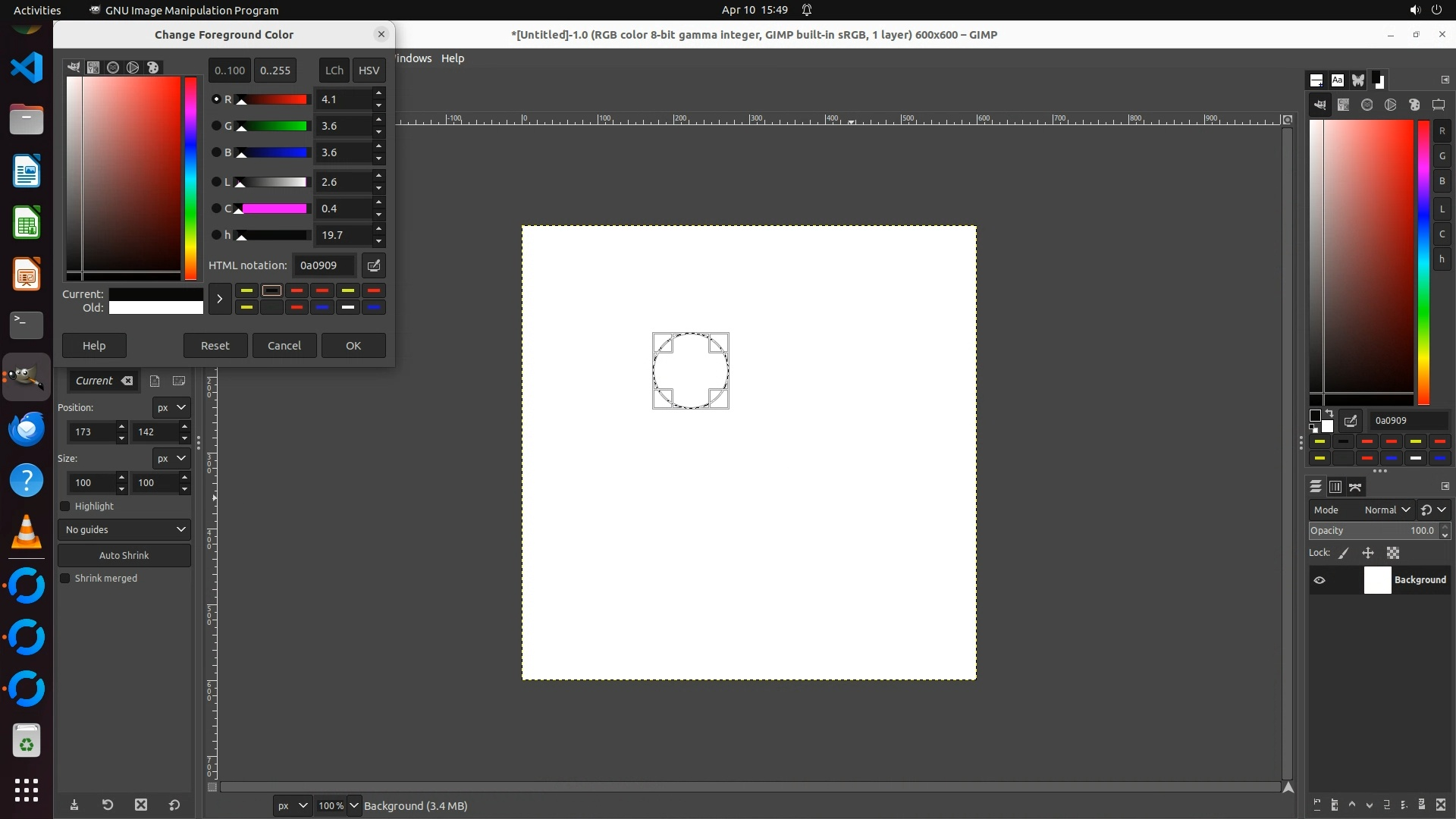Enable the Highlight checkbox
This screenshot has width=1456, height=819.
65,507
